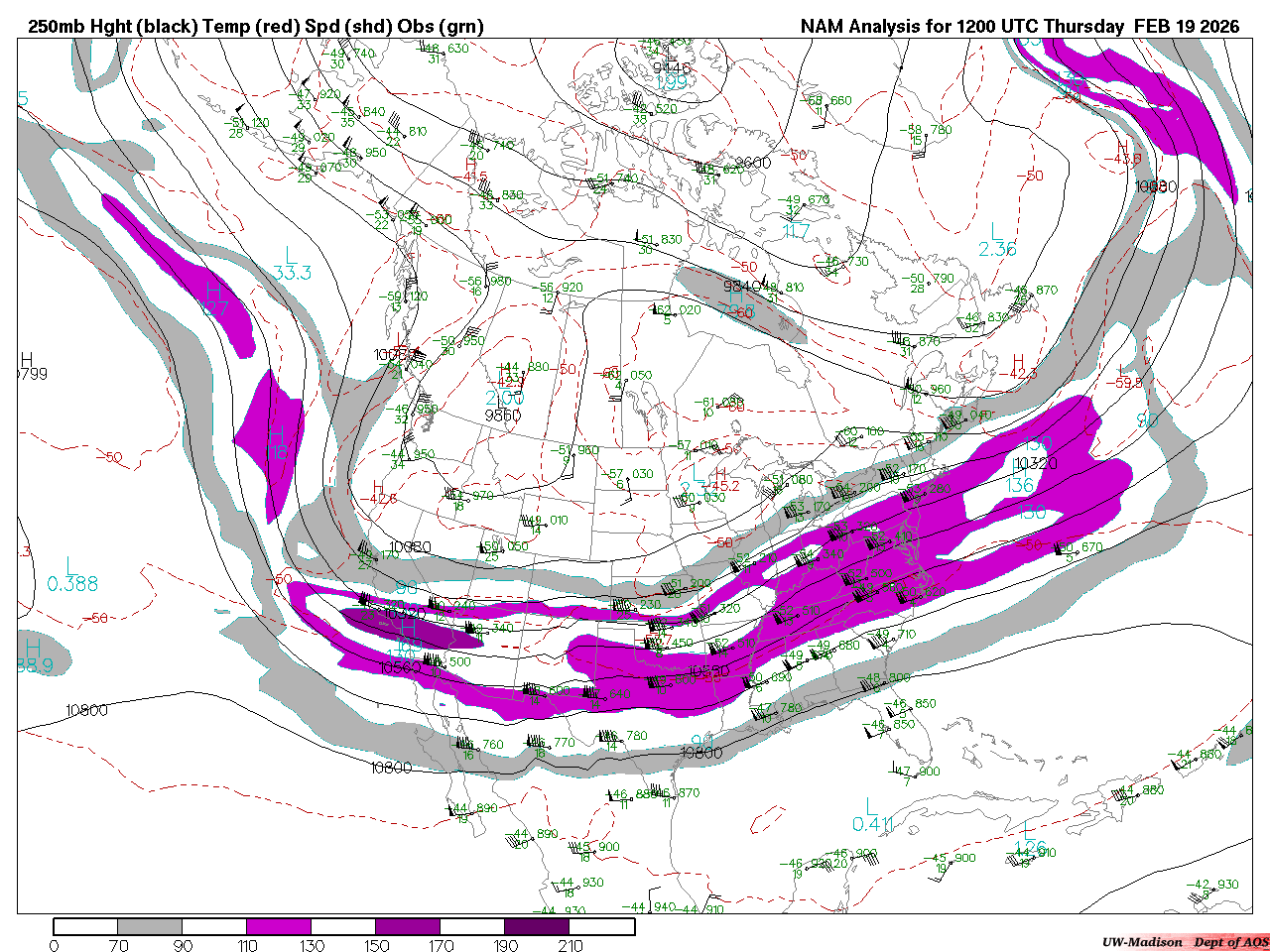Viewport: 1270px width, 952px height.
Task: Choose the dark purple 190–210 legend swatch
Action: coord(537,926)
